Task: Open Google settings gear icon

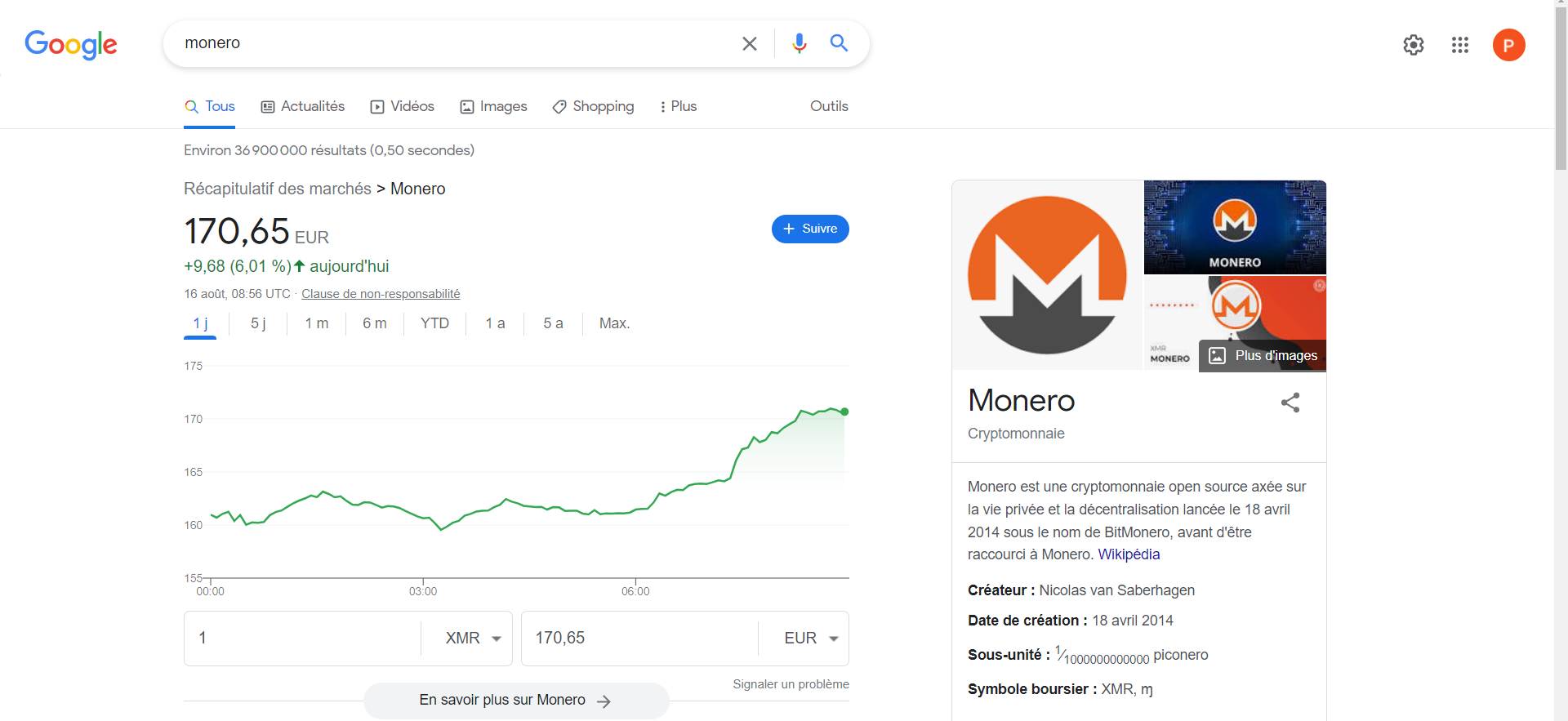Action: [x=1413, y=45]
